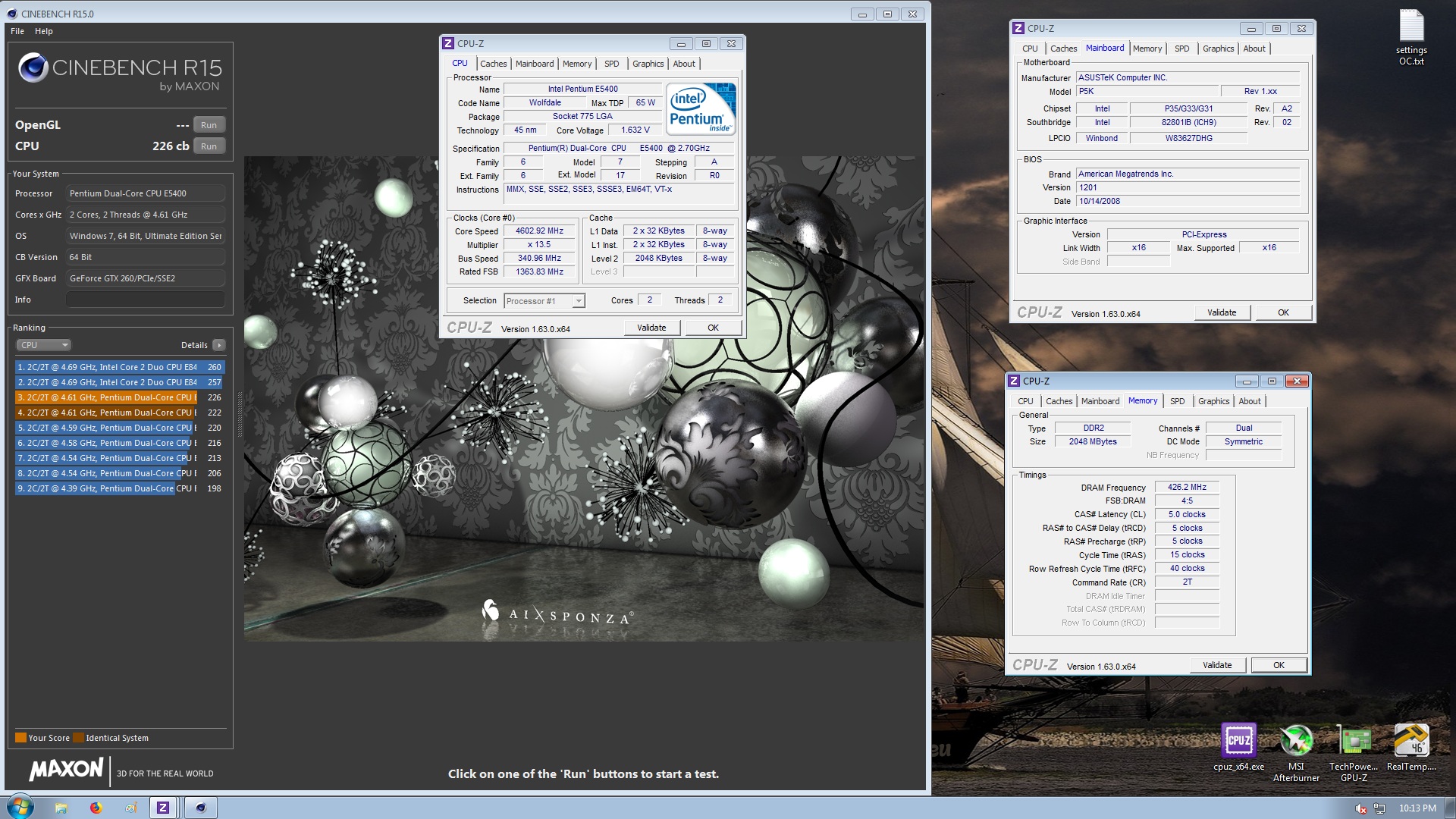Click the MAXON logo at bottom
This screenshot has height=819, width=1456.
[x=66, y=769]
